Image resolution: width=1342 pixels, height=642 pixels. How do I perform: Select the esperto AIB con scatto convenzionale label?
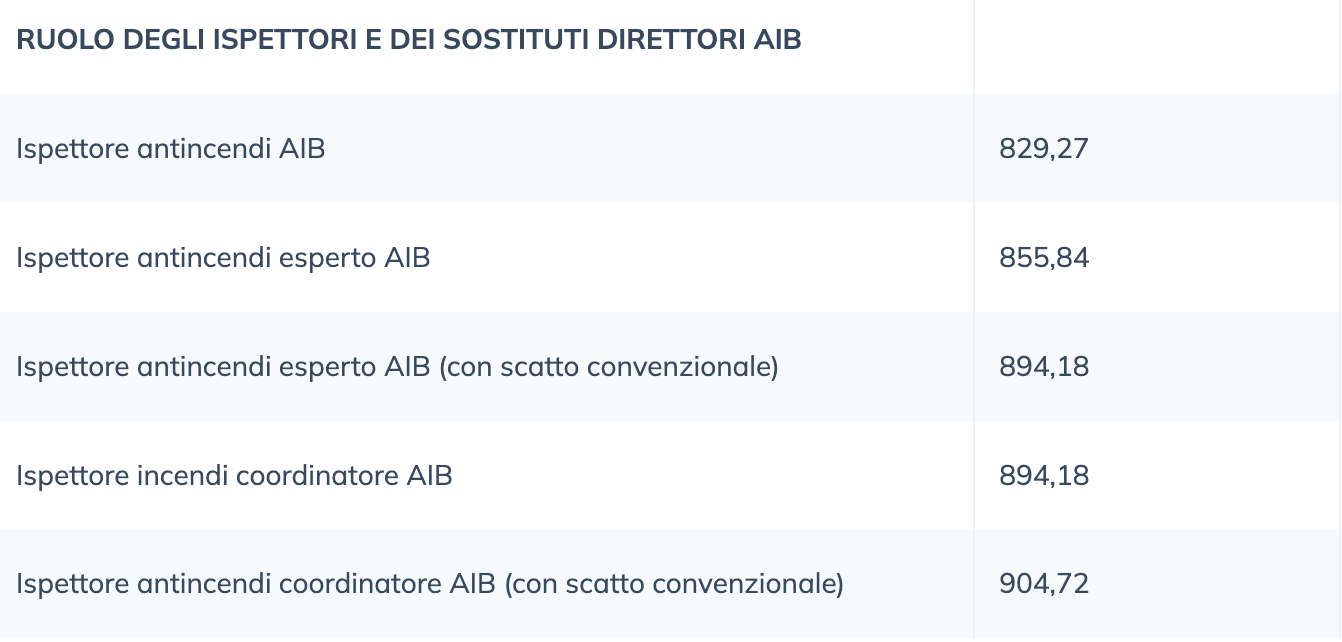397,367
